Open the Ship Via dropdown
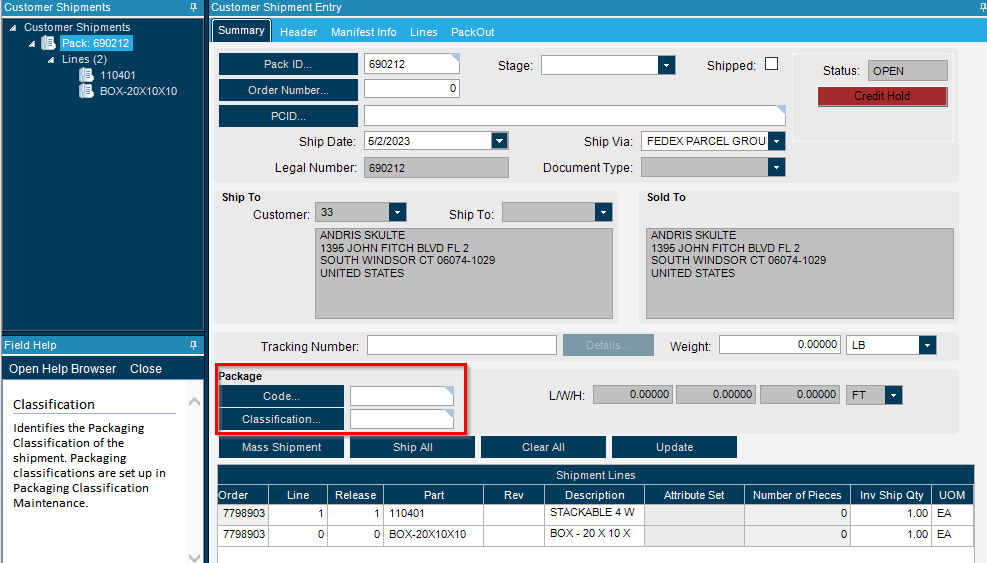987x563 pixels. (777, 141)
